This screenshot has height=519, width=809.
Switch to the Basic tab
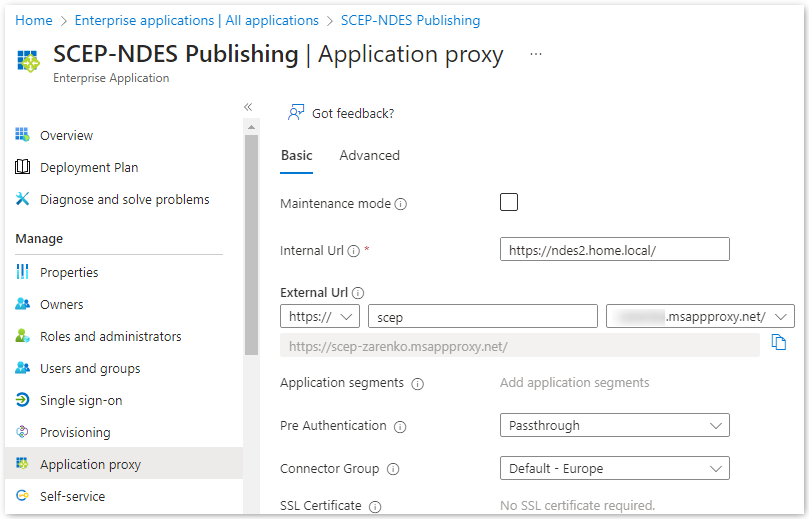297,156
